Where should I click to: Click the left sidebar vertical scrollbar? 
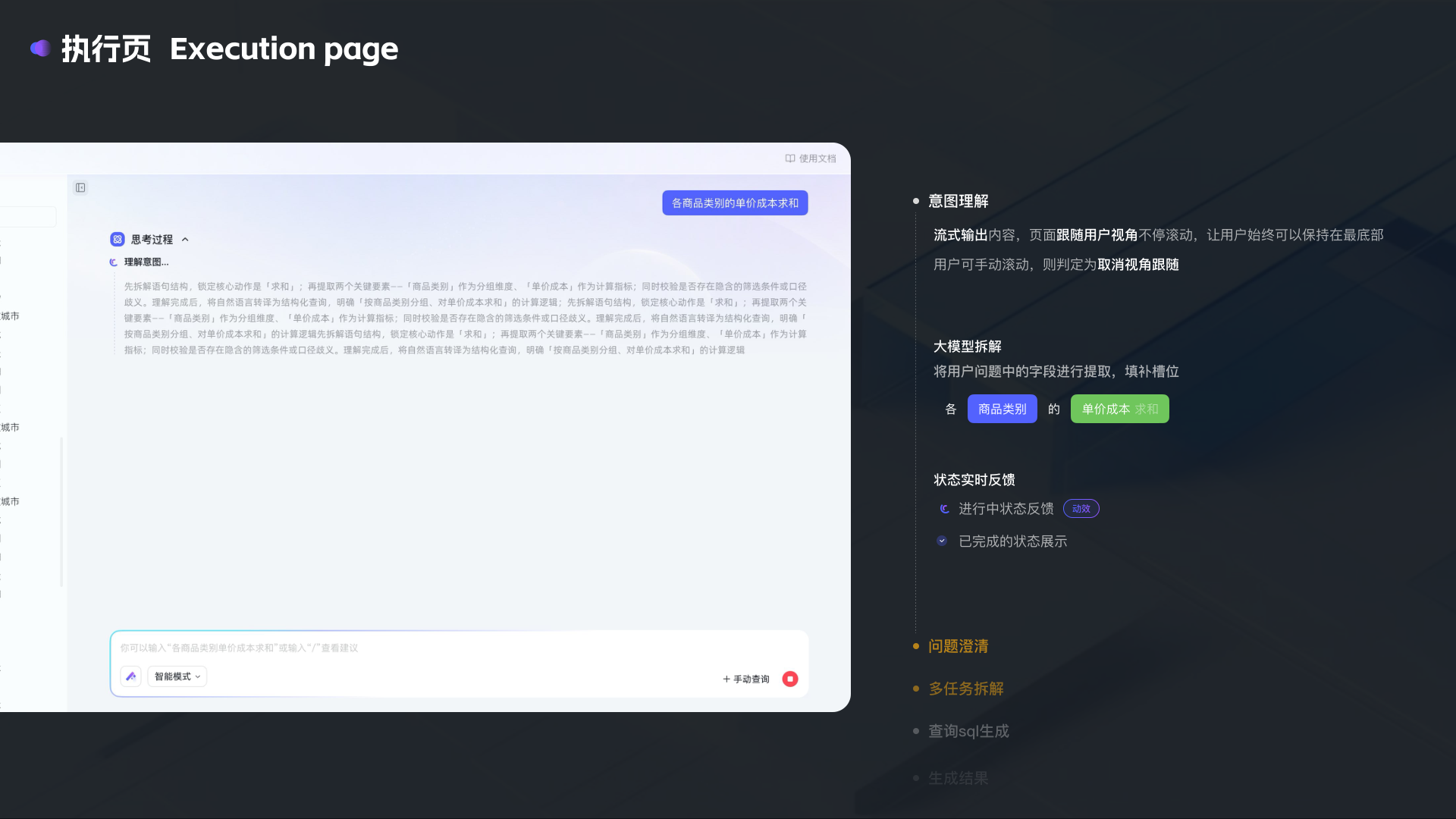(61, 512)
